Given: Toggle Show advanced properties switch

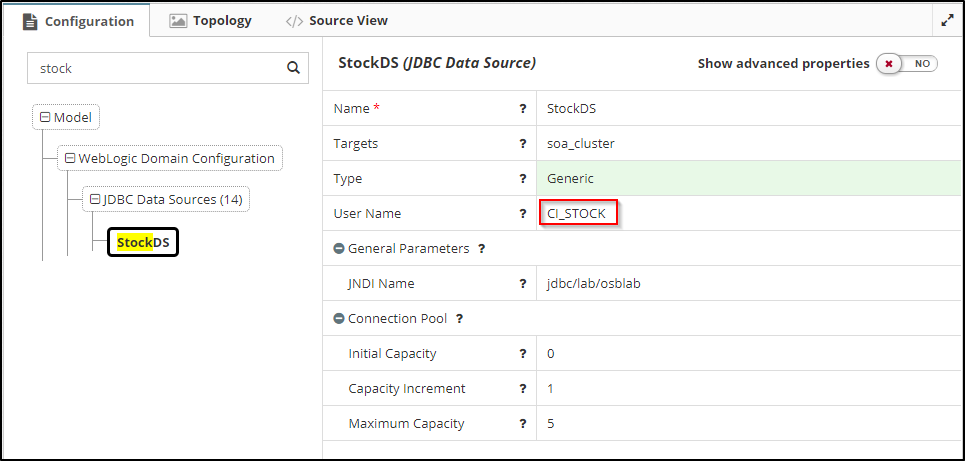Looking at the screenshot, I should (906, 63).
